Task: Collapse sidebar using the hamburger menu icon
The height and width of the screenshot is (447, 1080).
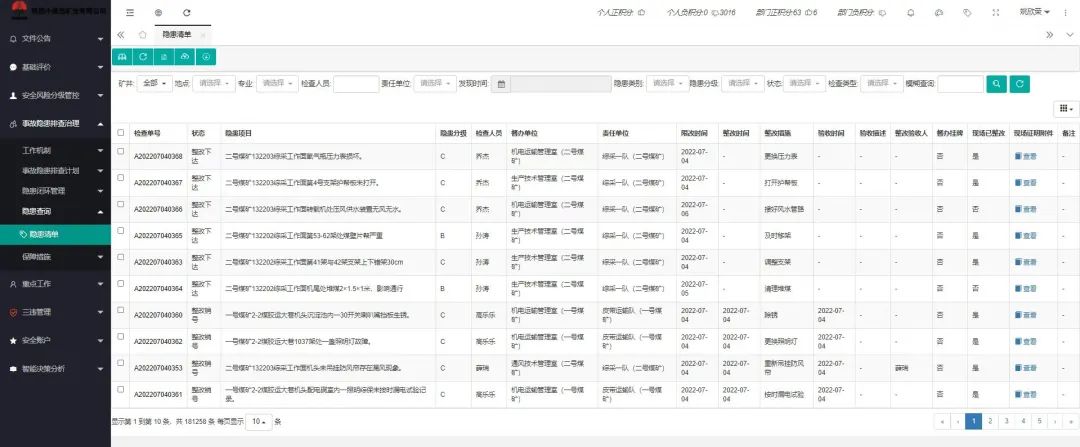Action: coord(129,13)
